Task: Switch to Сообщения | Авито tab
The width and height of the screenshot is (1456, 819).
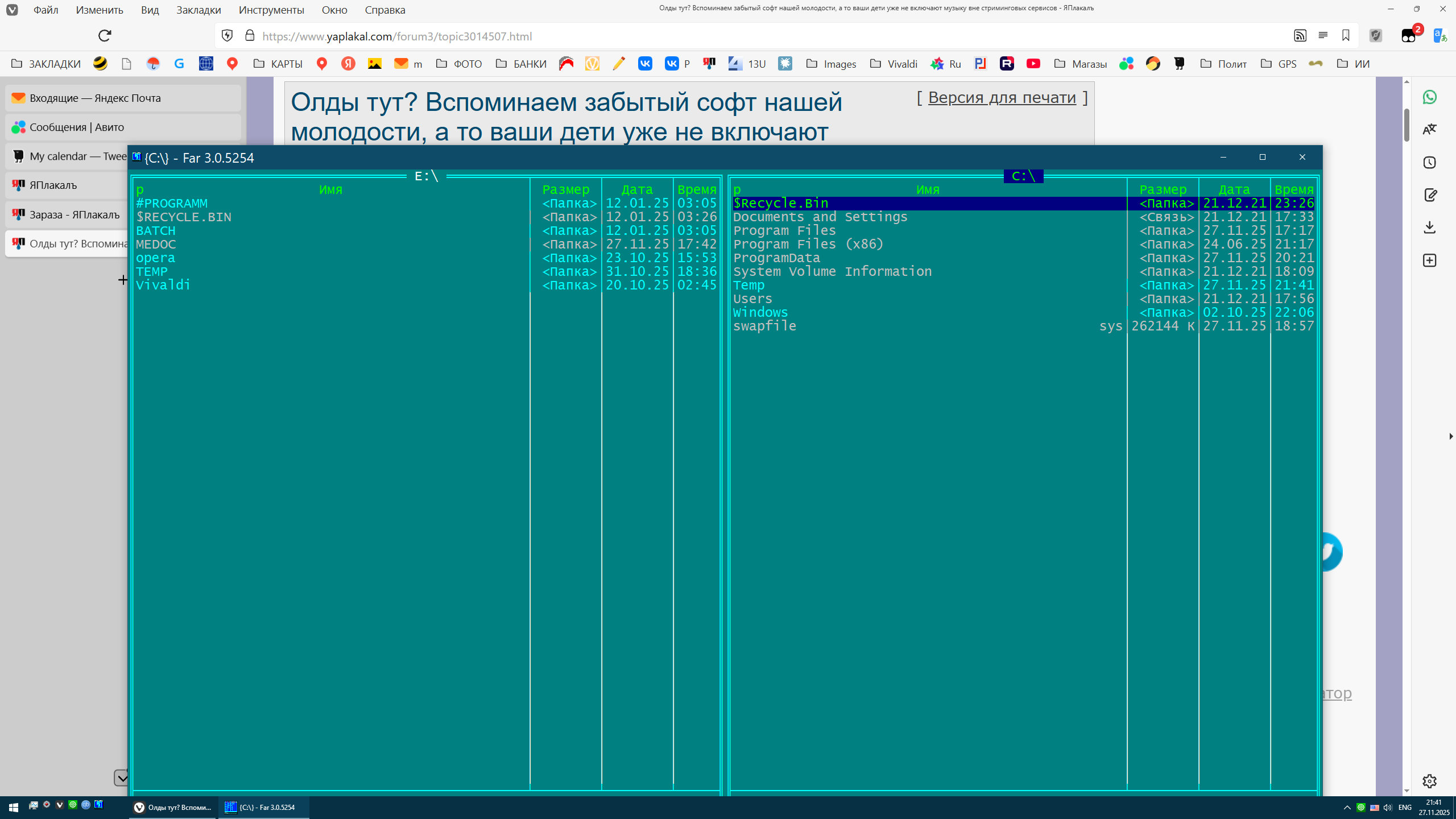Action: 123,127
